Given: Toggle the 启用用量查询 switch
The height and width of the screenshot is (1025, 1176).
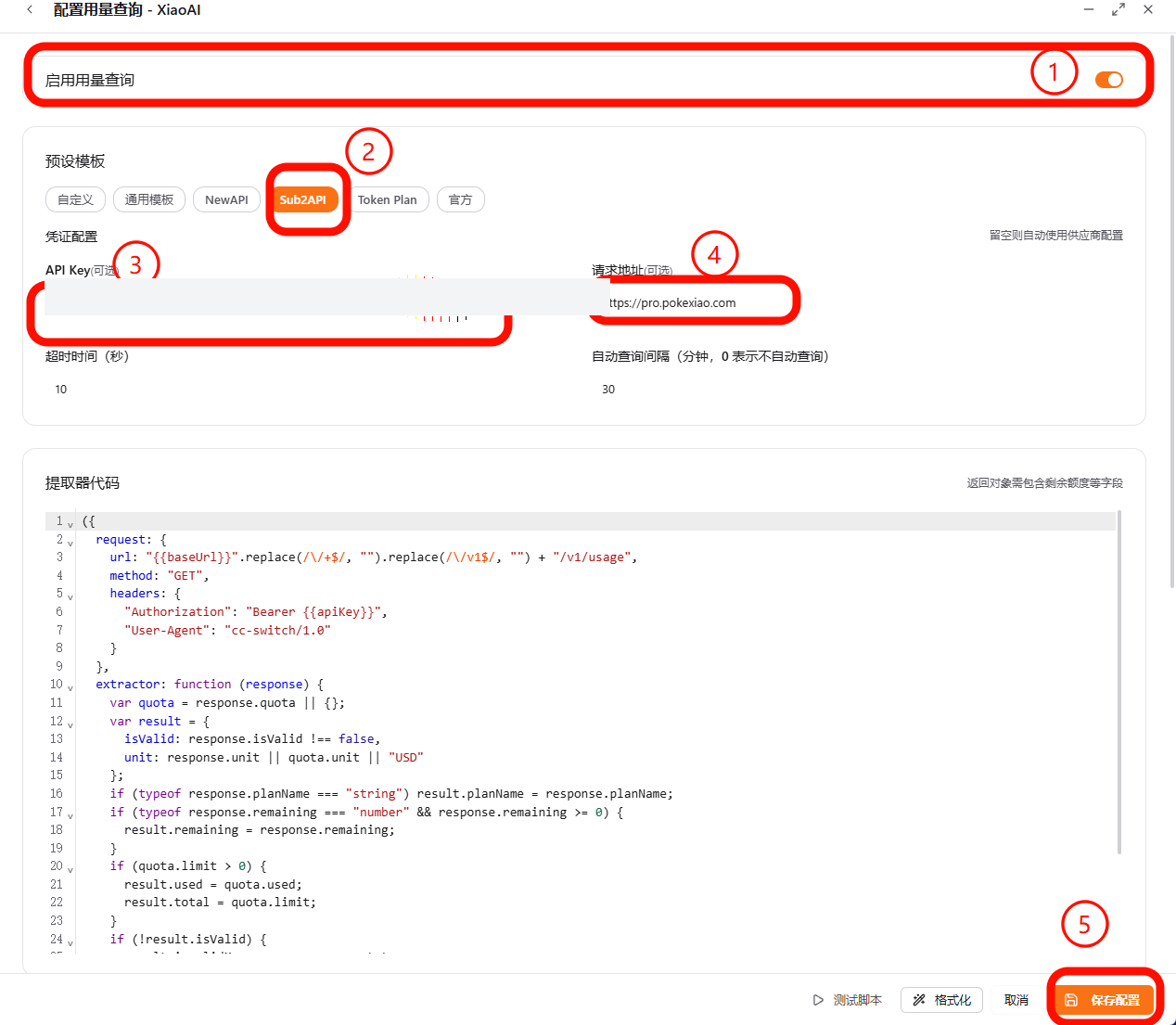Looking at the screenshot, I should click(1109, 80).
